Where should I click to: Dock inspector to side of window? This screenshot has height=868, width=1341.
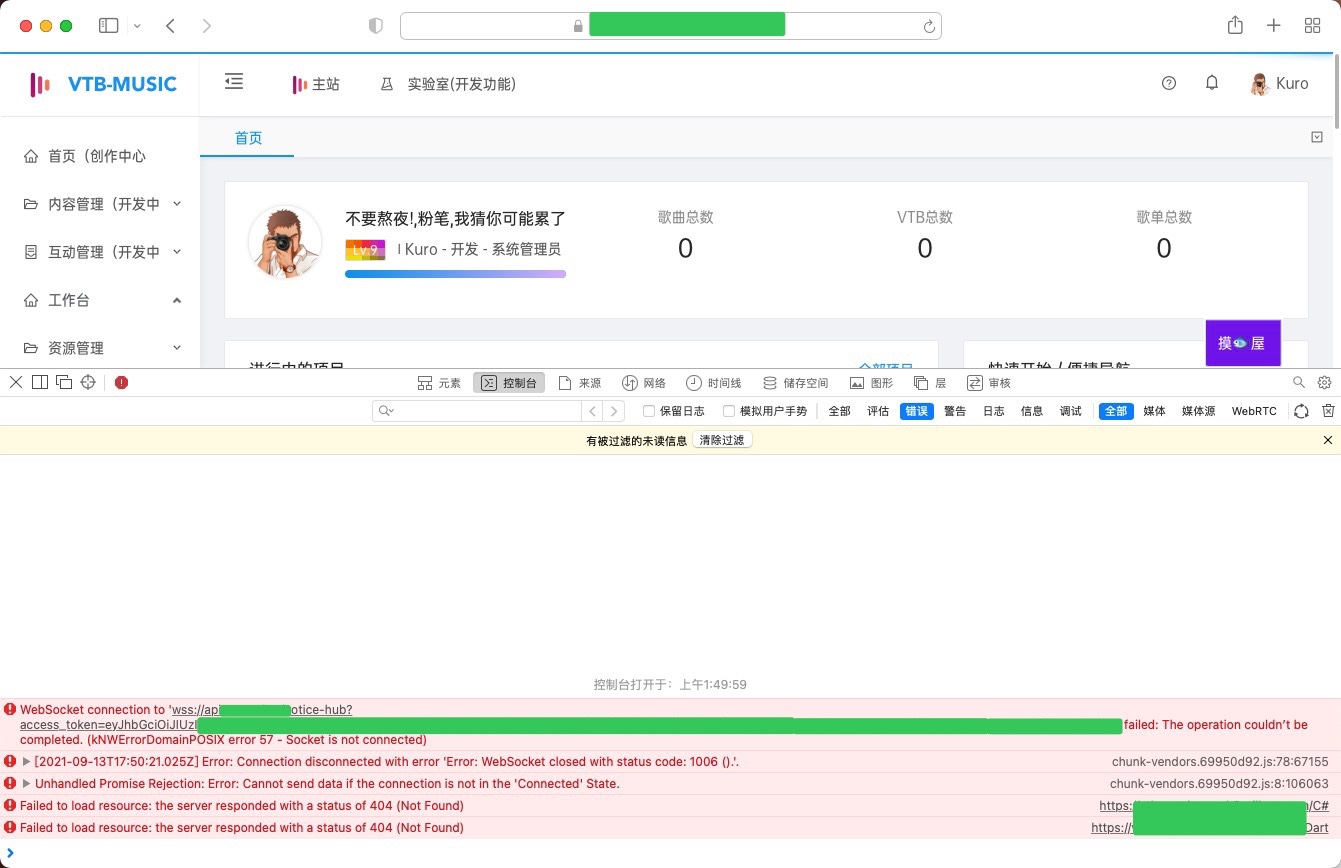pos(40,382)
